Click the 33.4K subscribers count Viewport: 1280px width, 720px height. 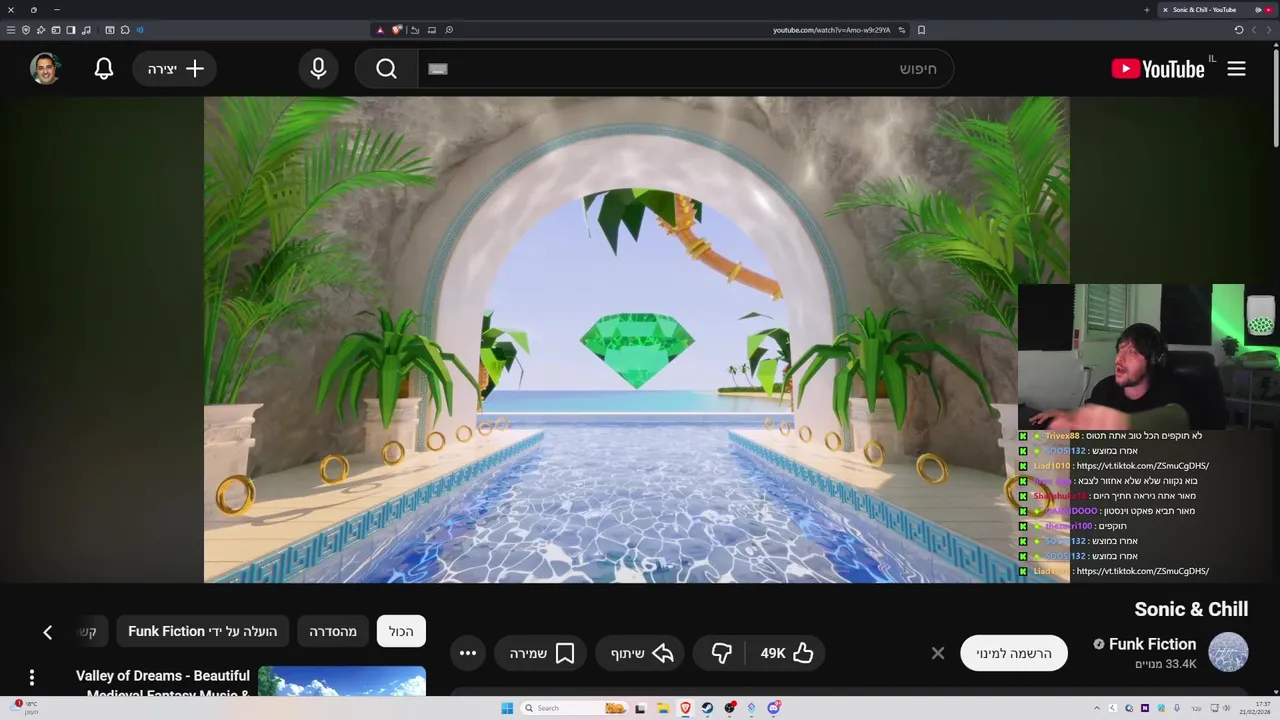pos(1166,664)
